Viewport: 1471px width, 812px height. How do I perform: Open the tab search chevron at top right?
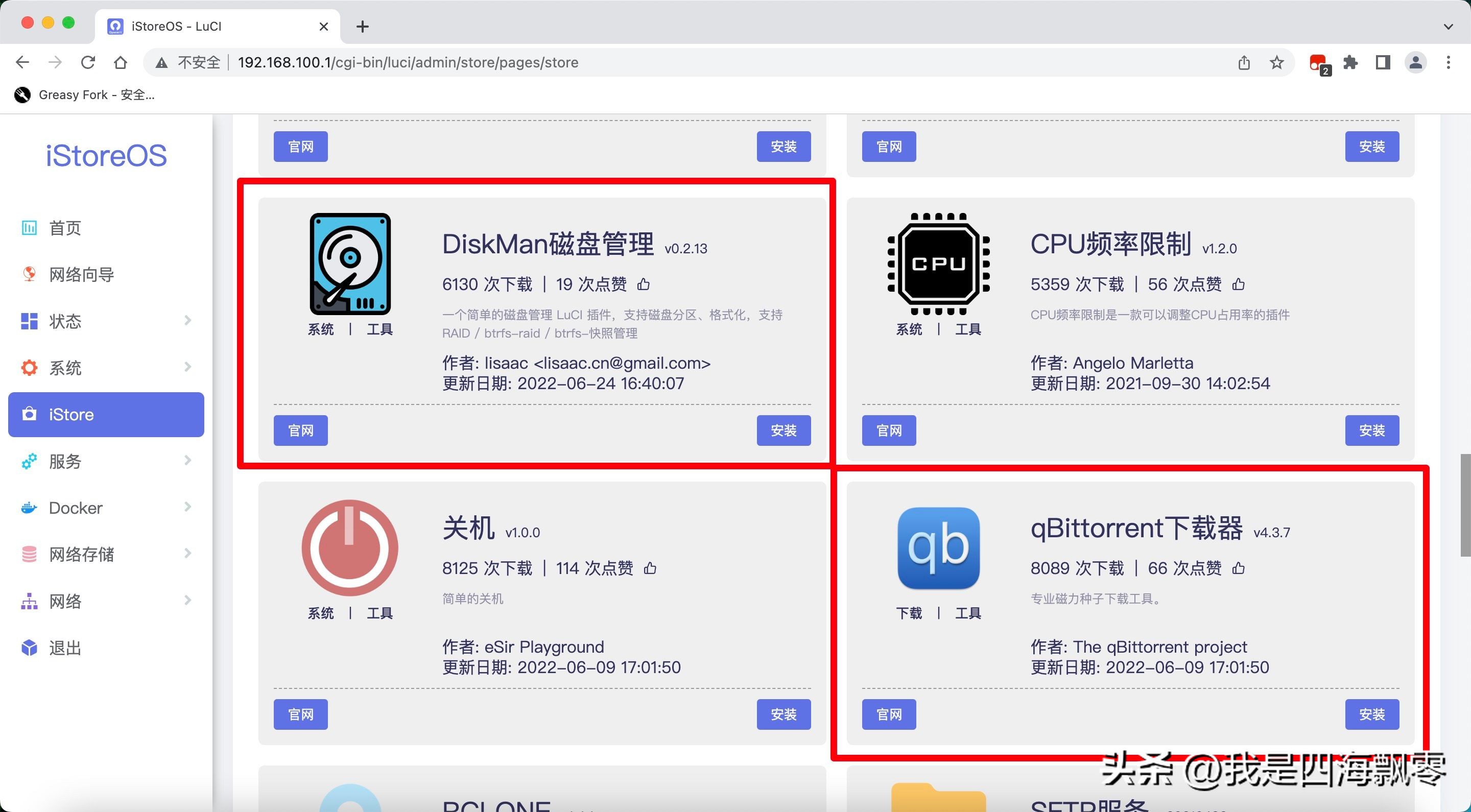click(1448, 26)
